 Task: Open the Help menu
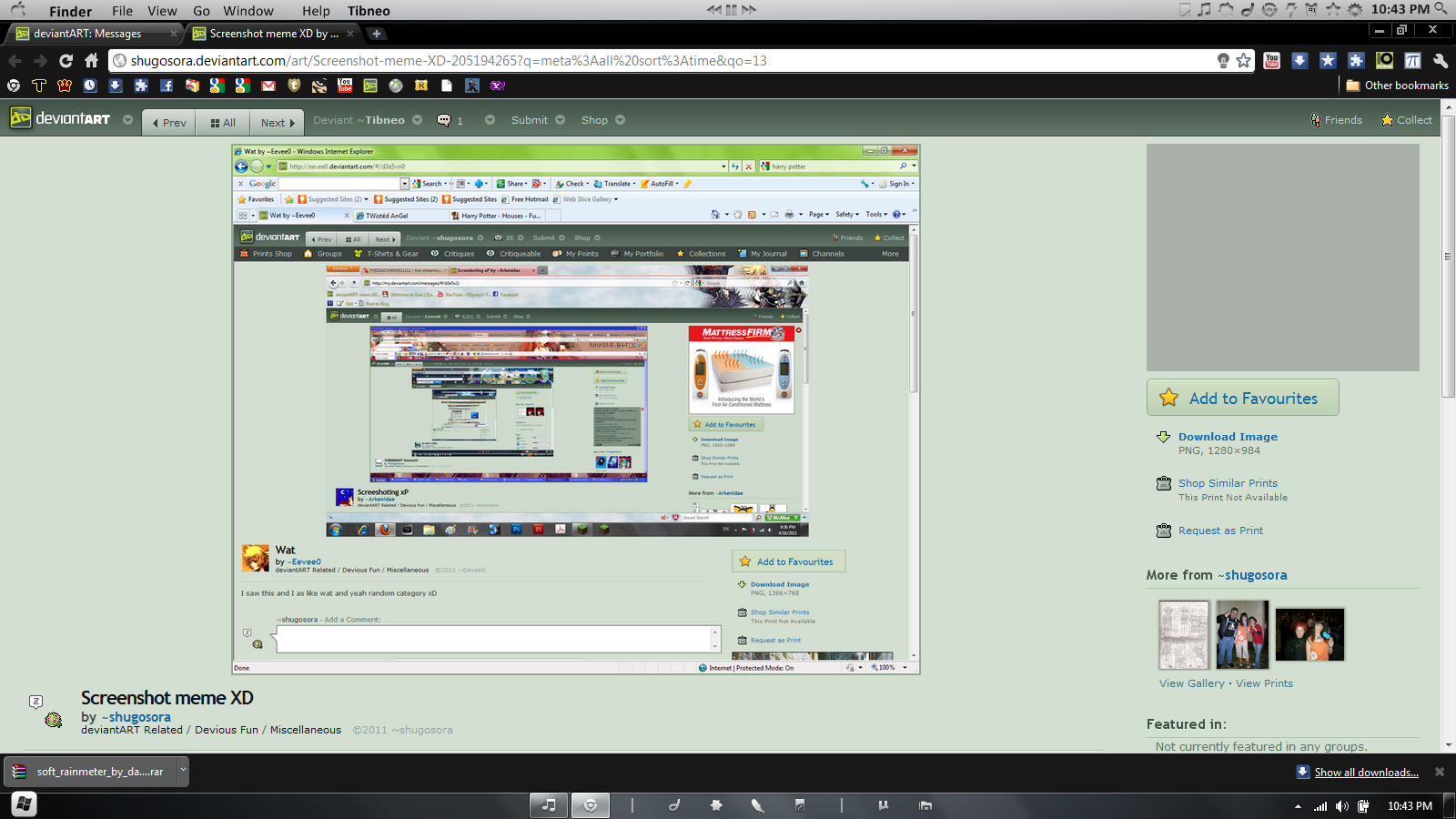(316, 11)
